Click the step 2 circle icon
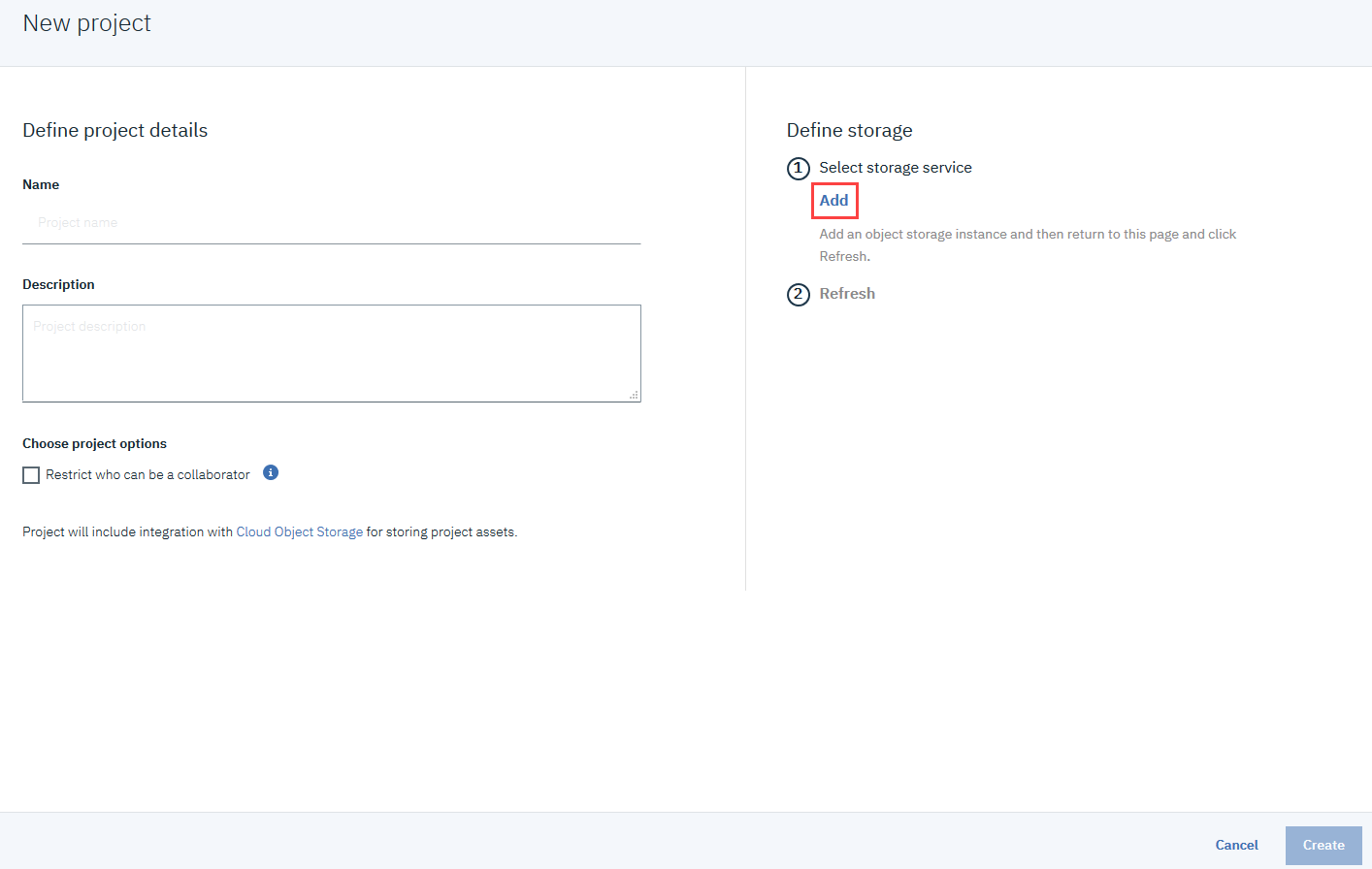Viewport: 1372px width, 869px height. [x=798, y=295]
